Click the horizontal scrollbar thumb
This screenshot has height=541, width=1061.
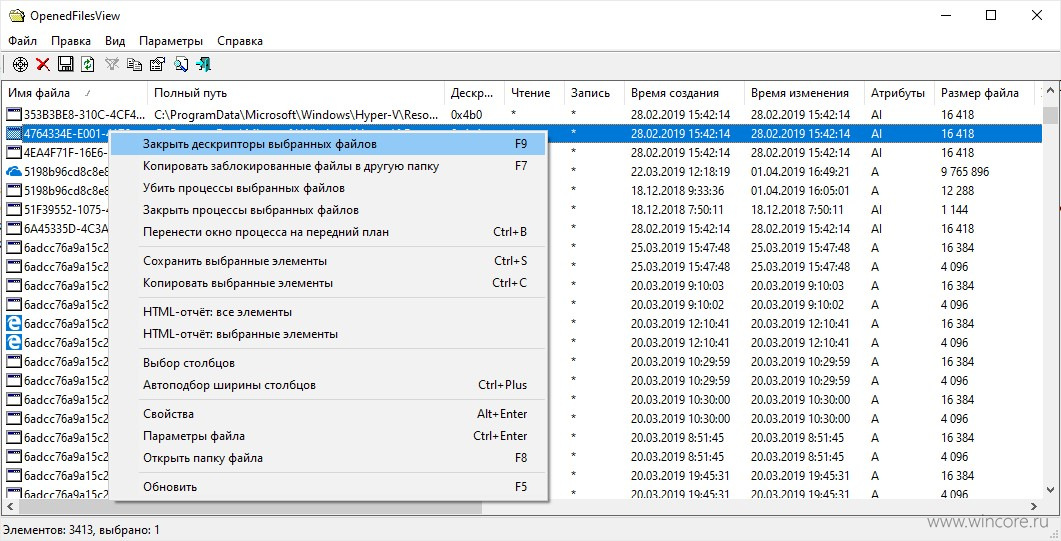tap(249, 506)
